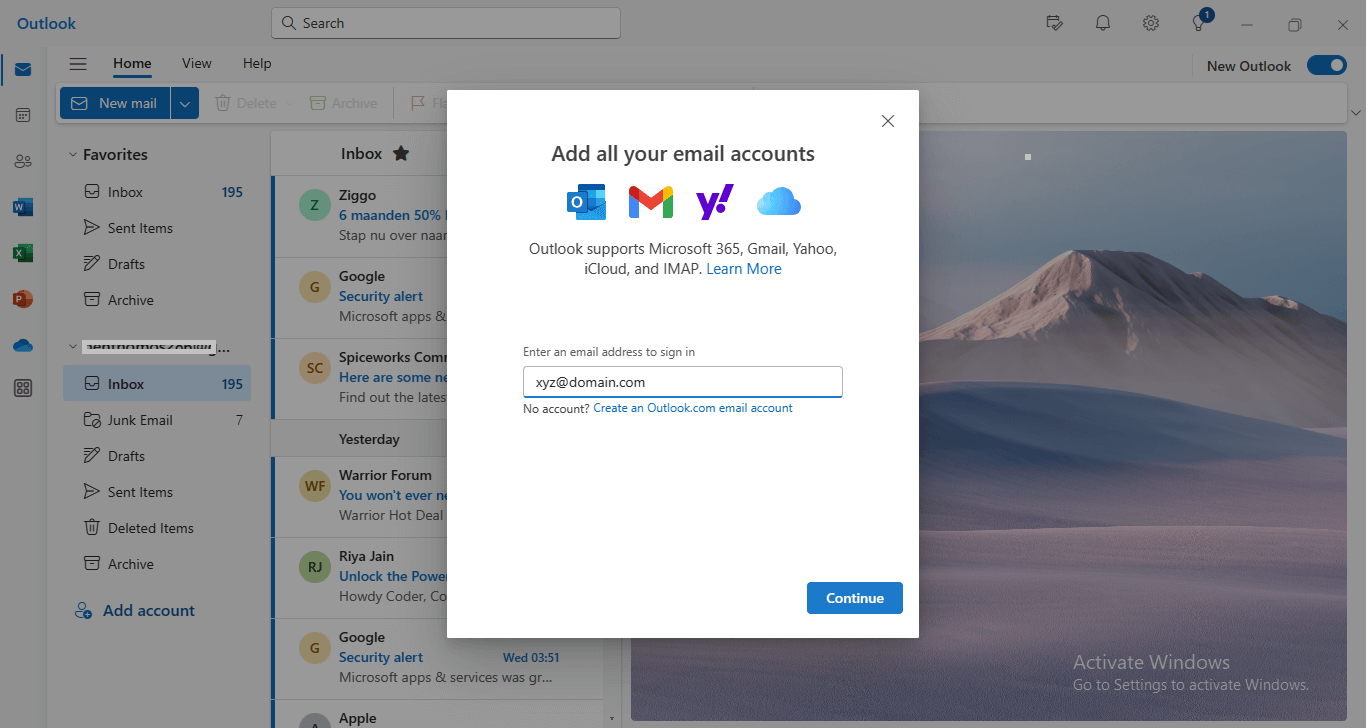Image resolution: width=1370 pixels, height=728 pixels.
Task: Click the Outlook icon in the dialog
Action: [x=586, y=203]
